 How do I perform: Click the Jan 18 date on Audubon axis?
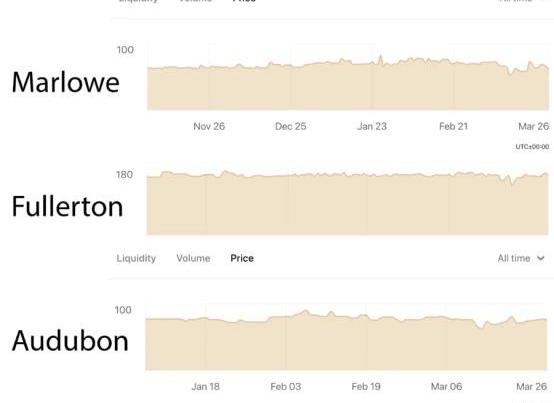point(206,387)
